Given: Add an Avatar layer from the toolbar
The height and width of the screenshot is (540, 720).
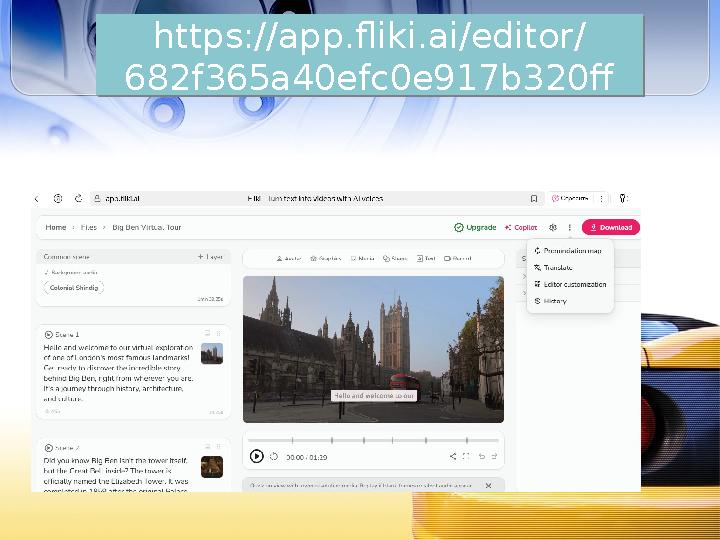Looking at the screenshot, I should (x=288, y=259).
